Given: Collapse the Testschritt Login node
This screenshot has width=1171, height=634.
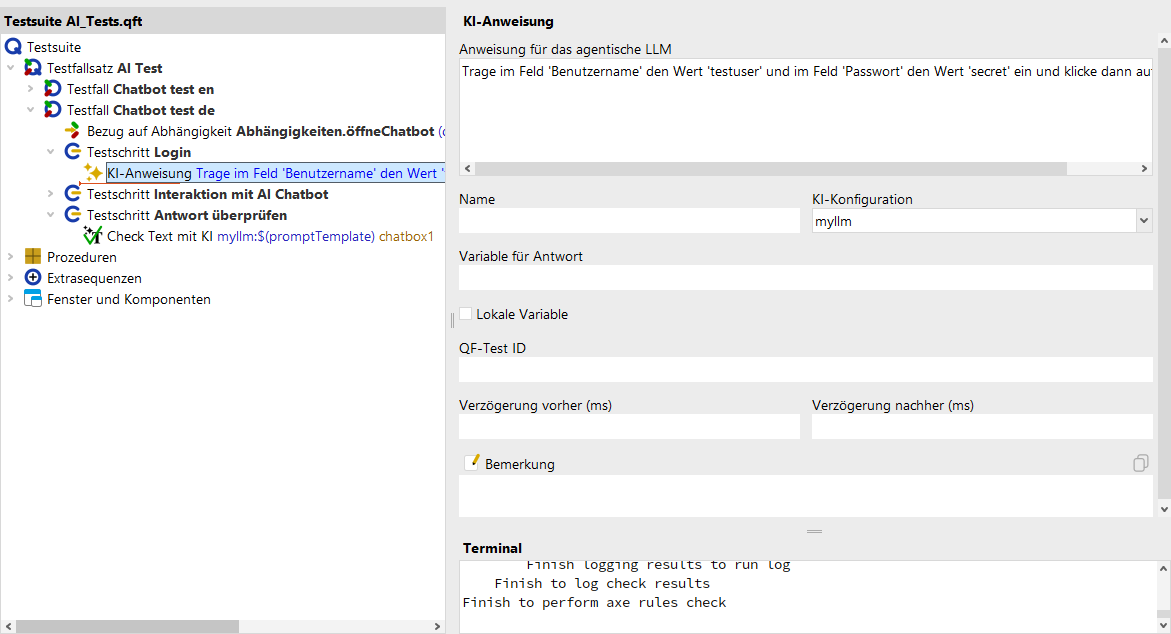Looking at the screenshot, I should (x=50, y=152).
